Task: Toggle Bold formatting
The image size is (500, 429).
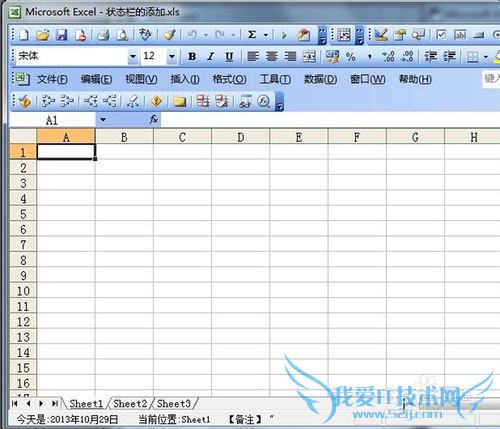Action: [x=192, y=57]
